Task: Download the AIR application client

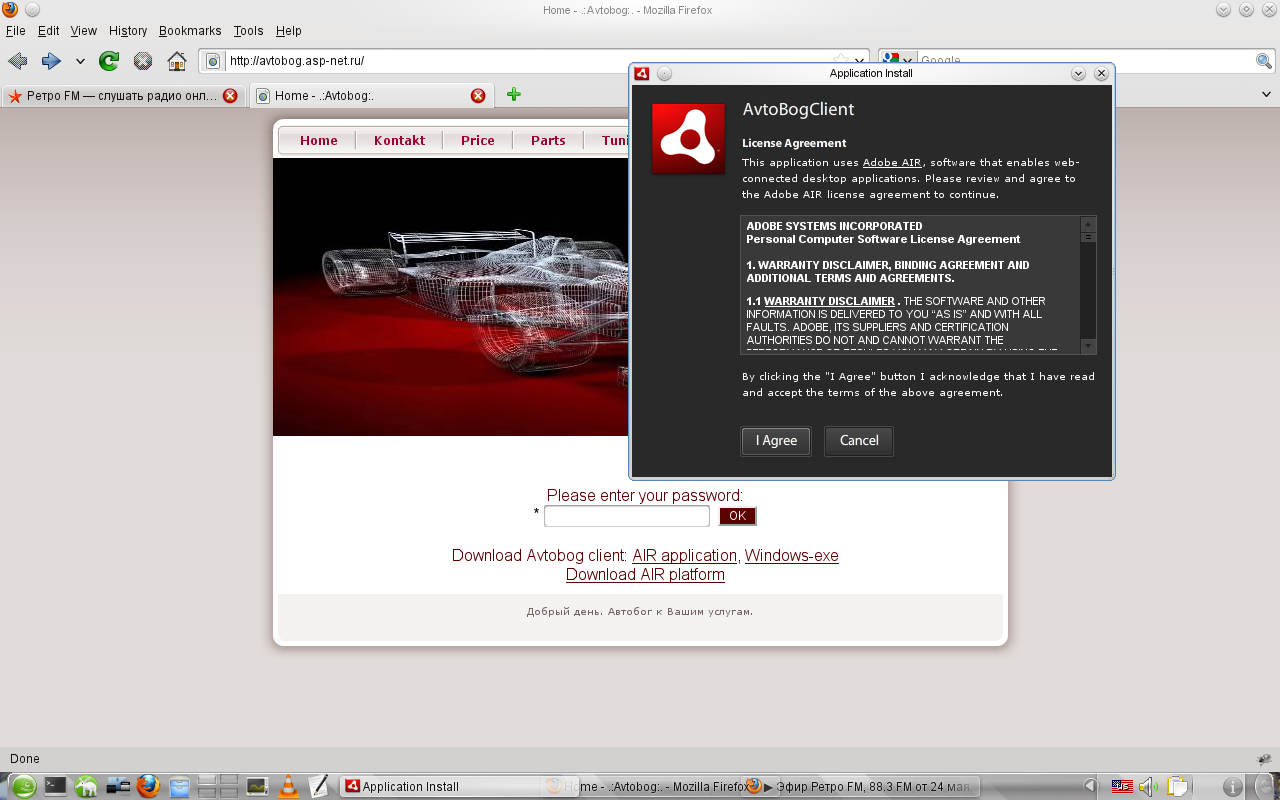Action: [x=685, y=556]
